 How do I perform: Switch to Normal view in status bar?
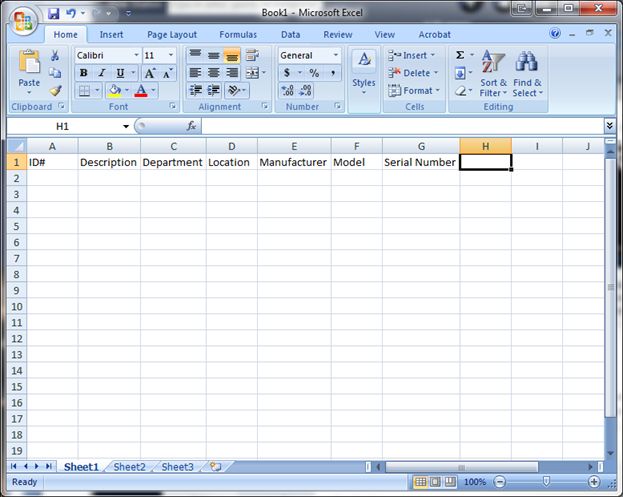click(x=420, y=482)
